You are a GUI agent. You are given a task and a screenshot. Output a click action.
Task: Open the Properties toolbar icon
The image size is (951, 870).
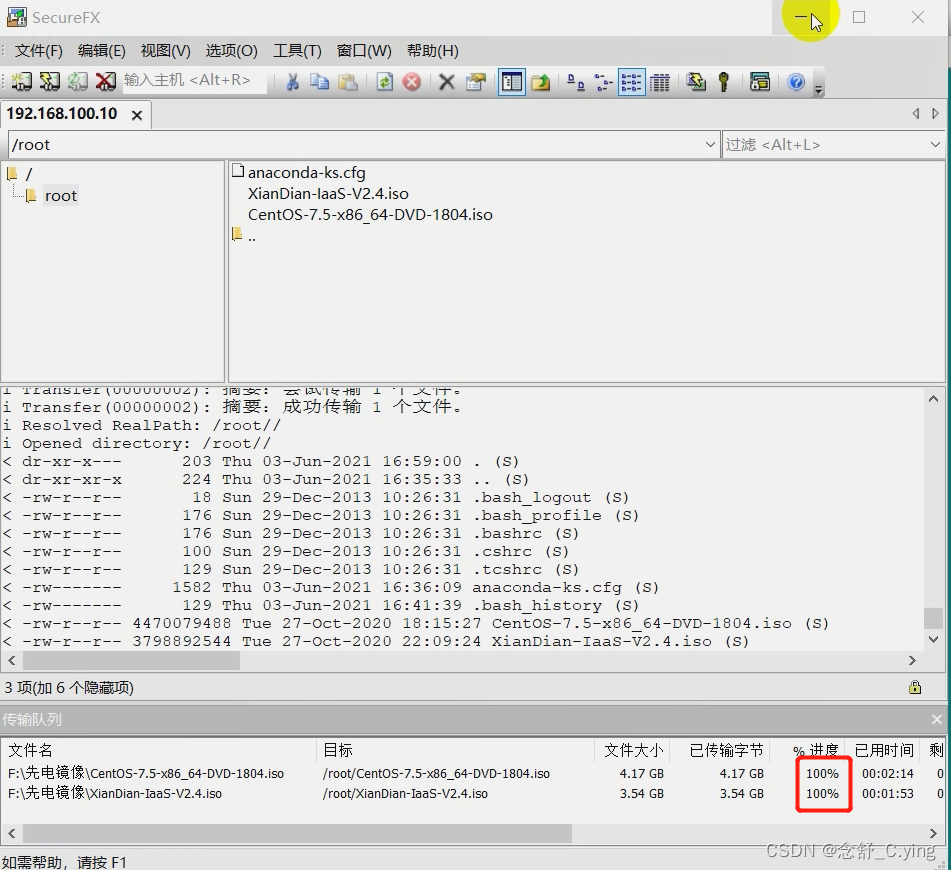tap(476, 81)
